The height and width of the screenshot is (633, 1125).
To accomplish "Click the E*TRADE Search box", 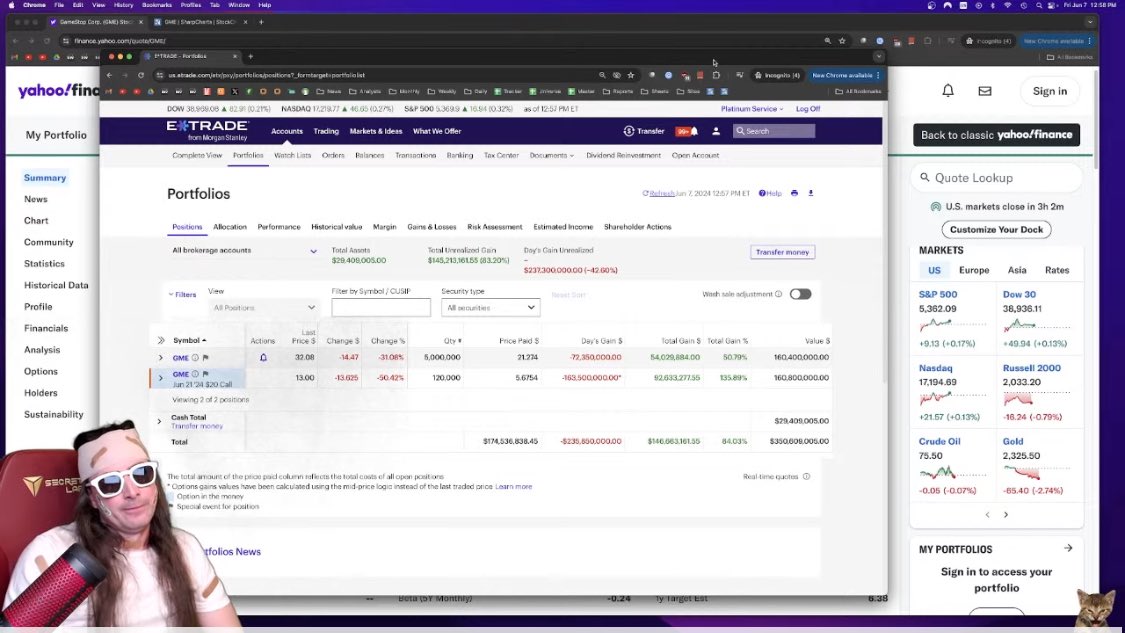I will [x=774, y=131].
